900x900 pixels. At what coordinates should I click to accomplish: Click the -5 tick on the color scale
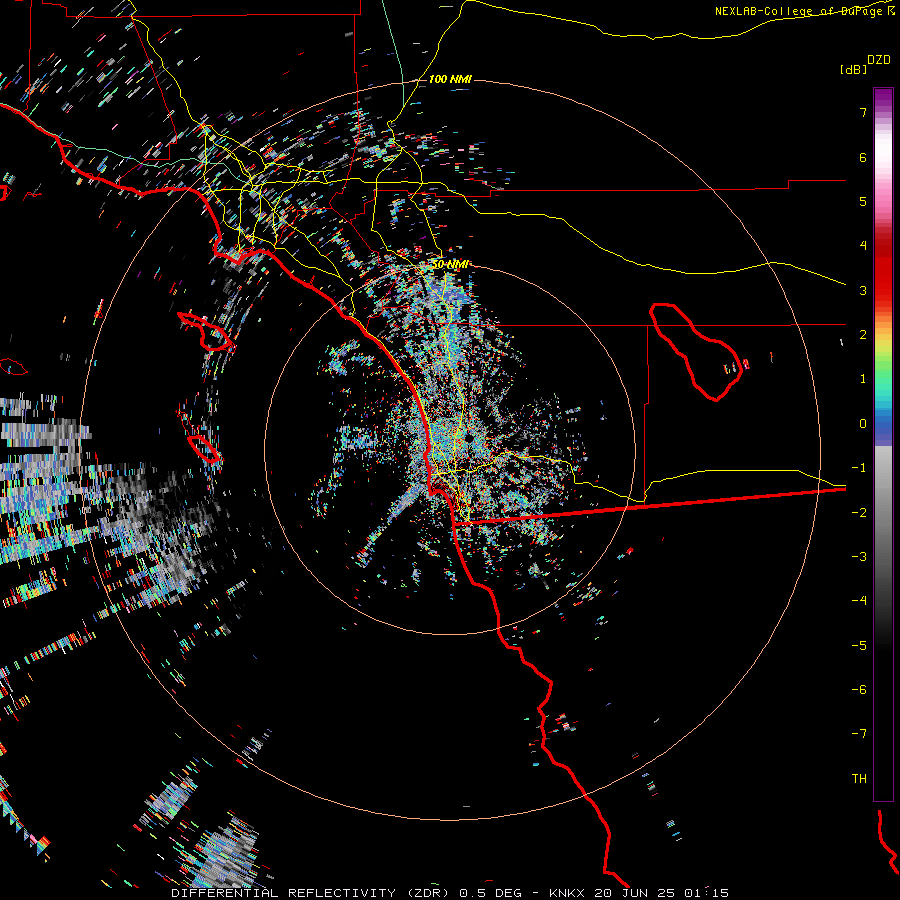pos(859,646)
